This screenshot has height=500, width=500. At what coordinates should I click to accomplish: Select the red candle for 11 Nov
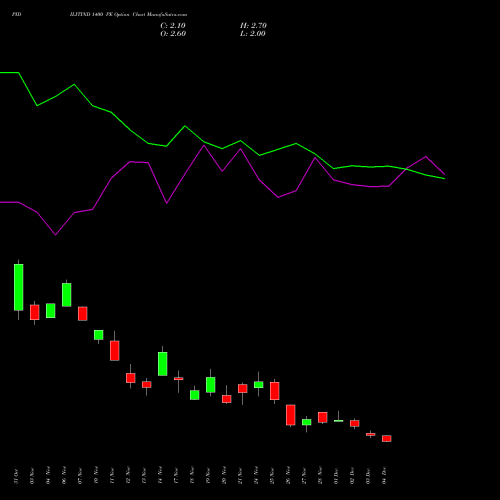115,350
